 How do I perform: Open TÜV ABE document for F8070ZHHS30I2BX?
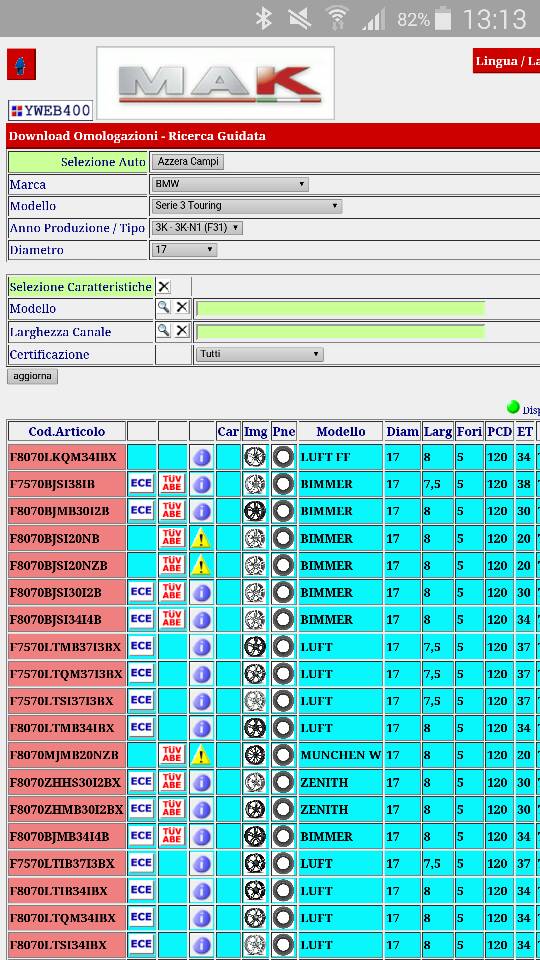tap(172, 782)
